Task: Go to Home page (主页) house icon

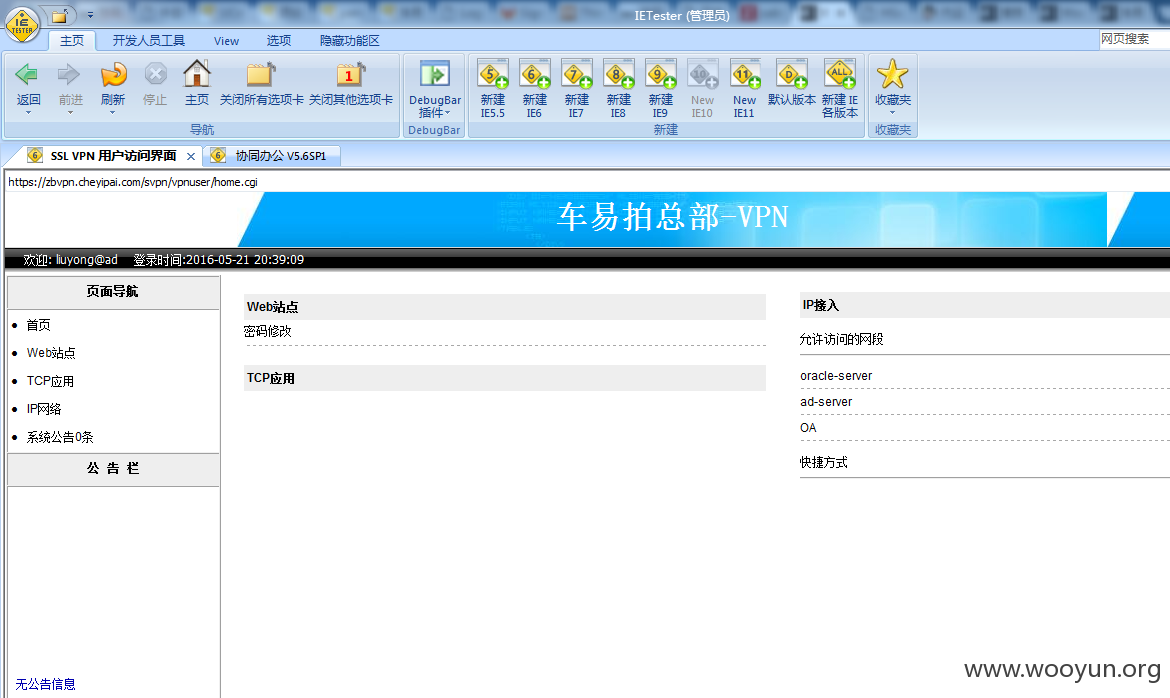Action: tap(197, 74)
